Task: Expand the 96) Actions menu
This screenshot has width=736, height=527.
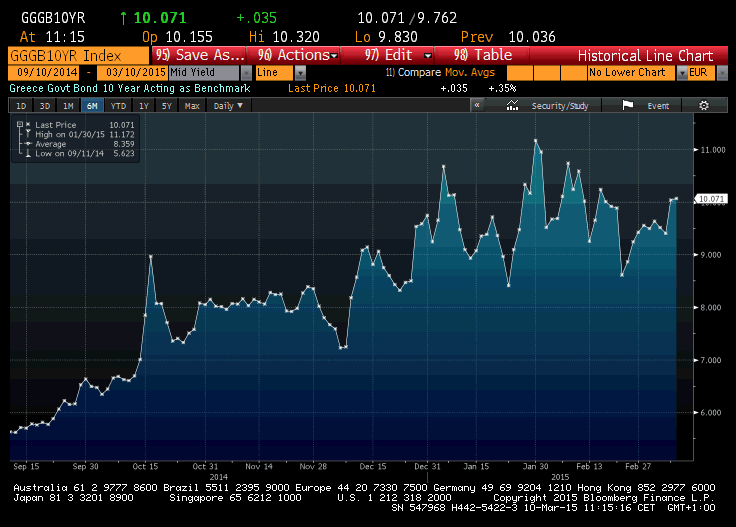Action: 293,55
